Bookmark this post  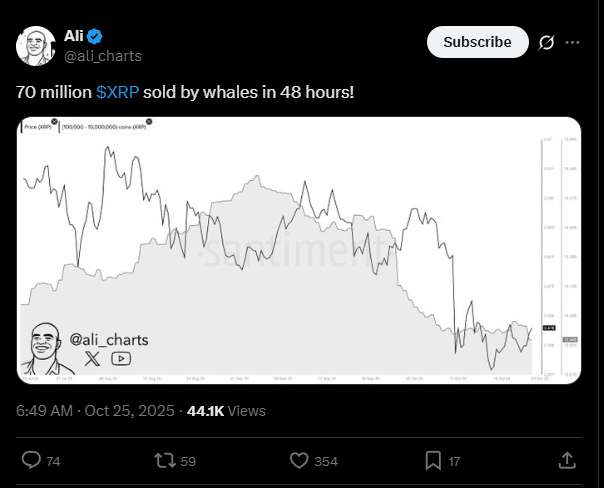coord(433,460)
